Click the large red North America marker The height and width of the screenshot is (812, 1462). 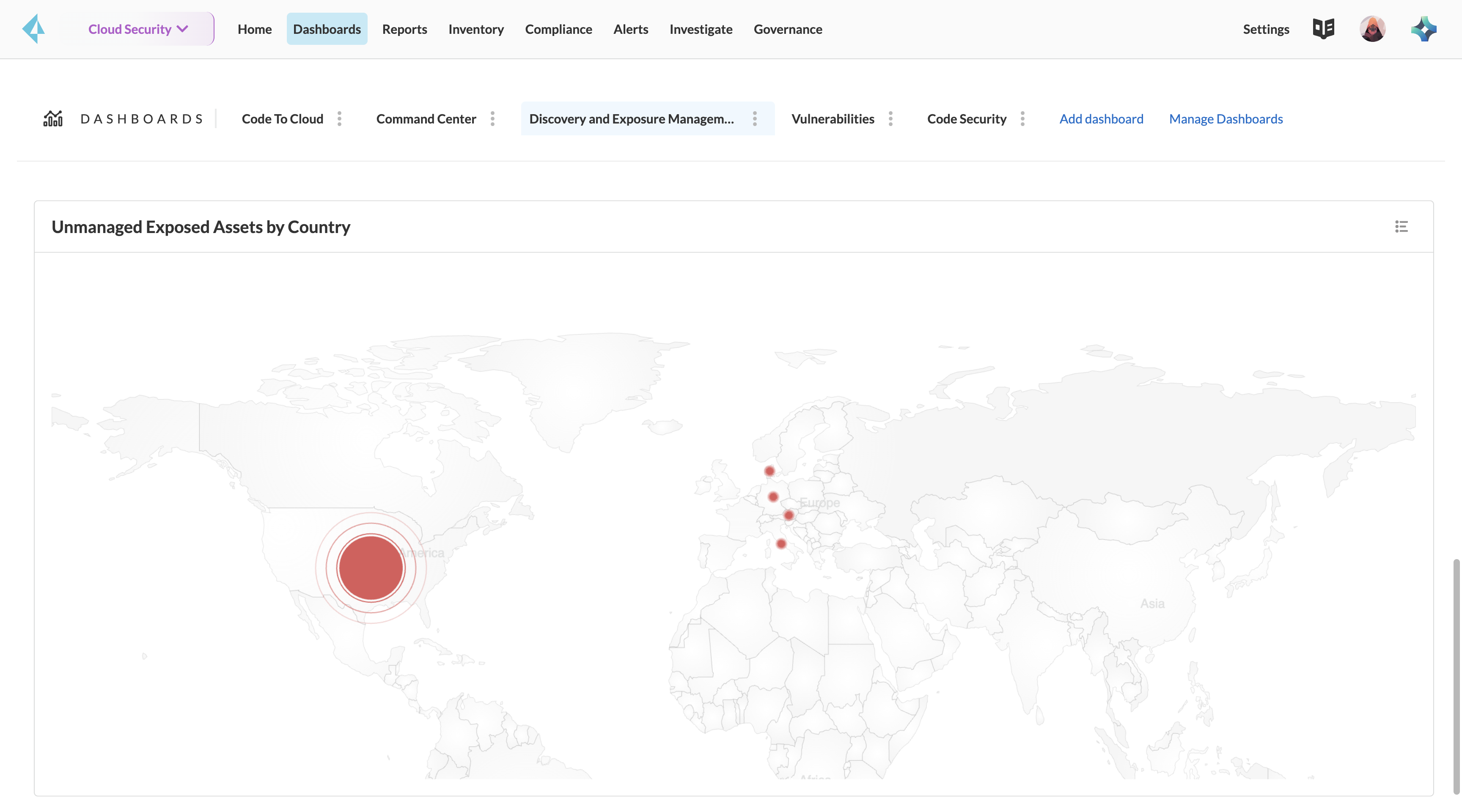point(371,568)
